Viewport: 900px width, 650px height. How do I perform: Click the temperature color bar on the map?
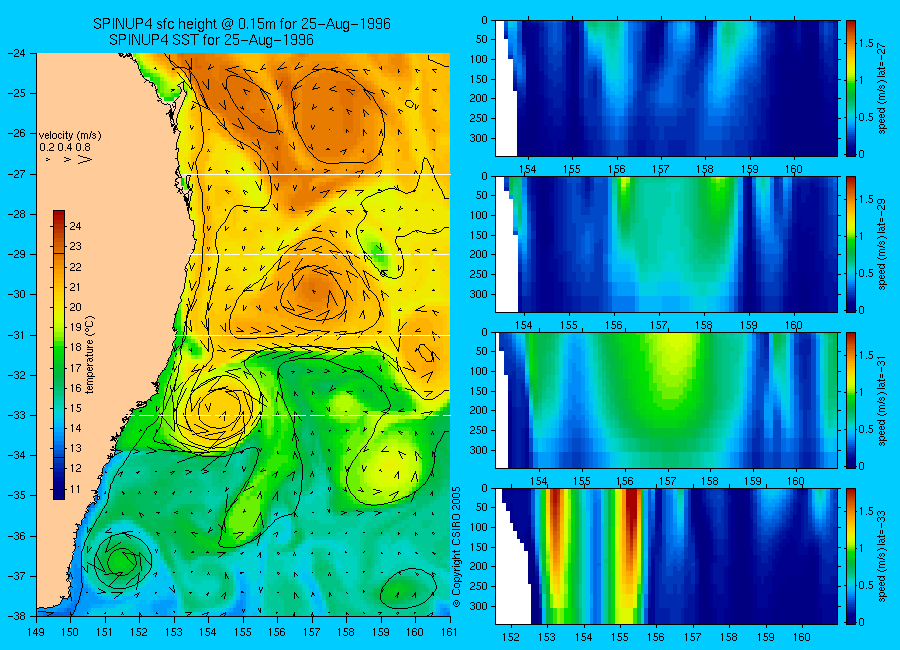59,355
